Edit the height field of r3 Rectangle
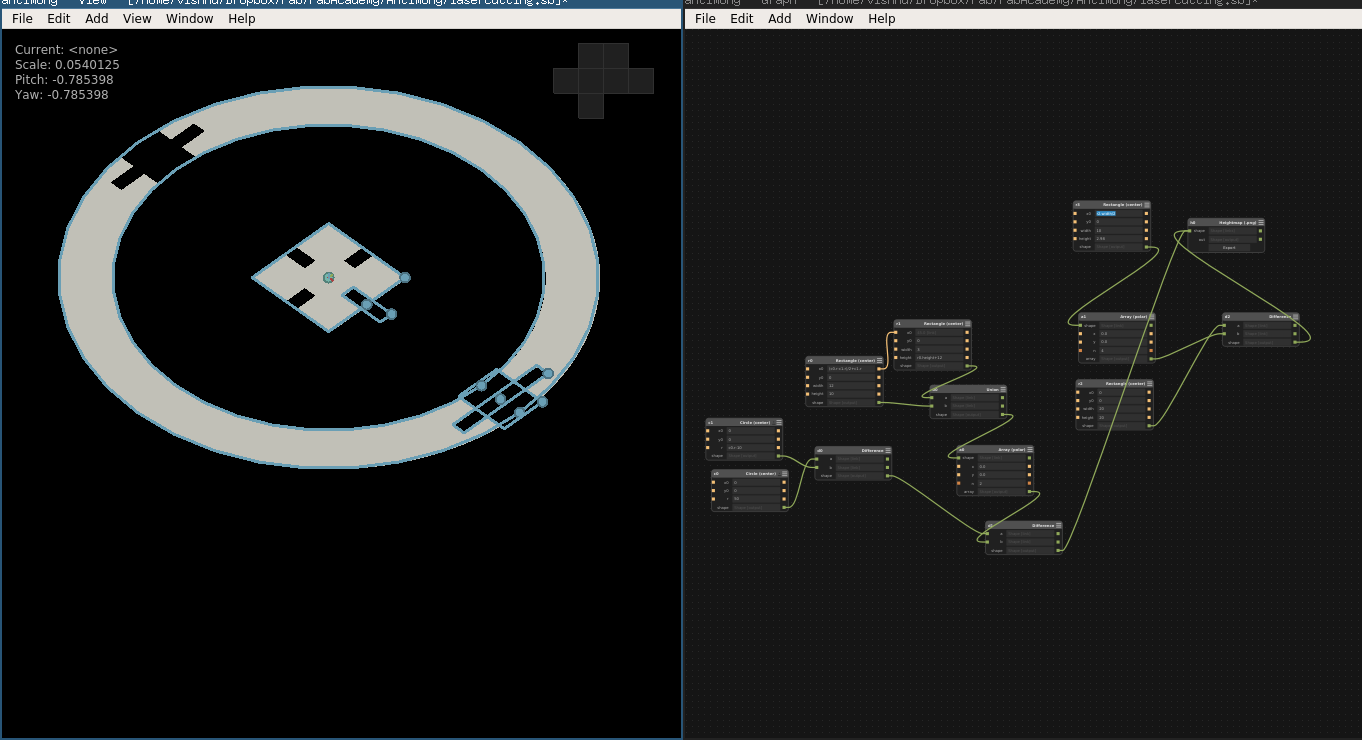Viewport: 1362px width, 740px height. pos(1118,239)
